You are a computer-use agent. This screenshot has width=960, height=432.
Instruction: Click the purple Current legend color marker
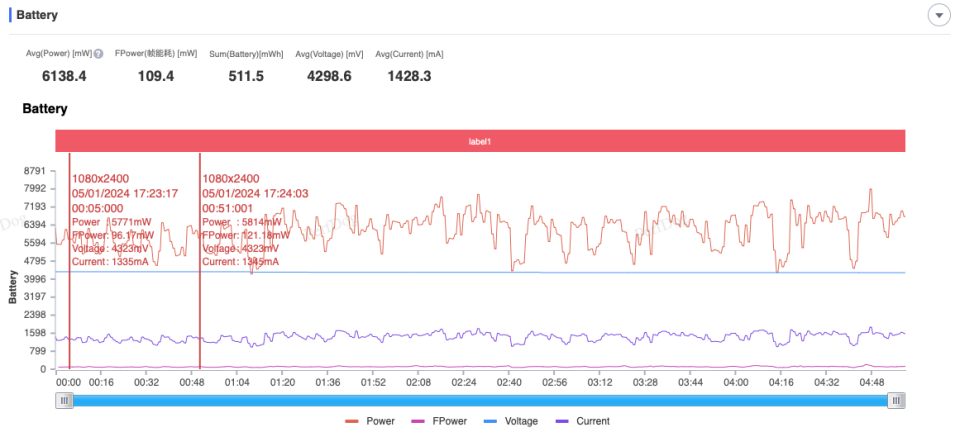point(561,422)
